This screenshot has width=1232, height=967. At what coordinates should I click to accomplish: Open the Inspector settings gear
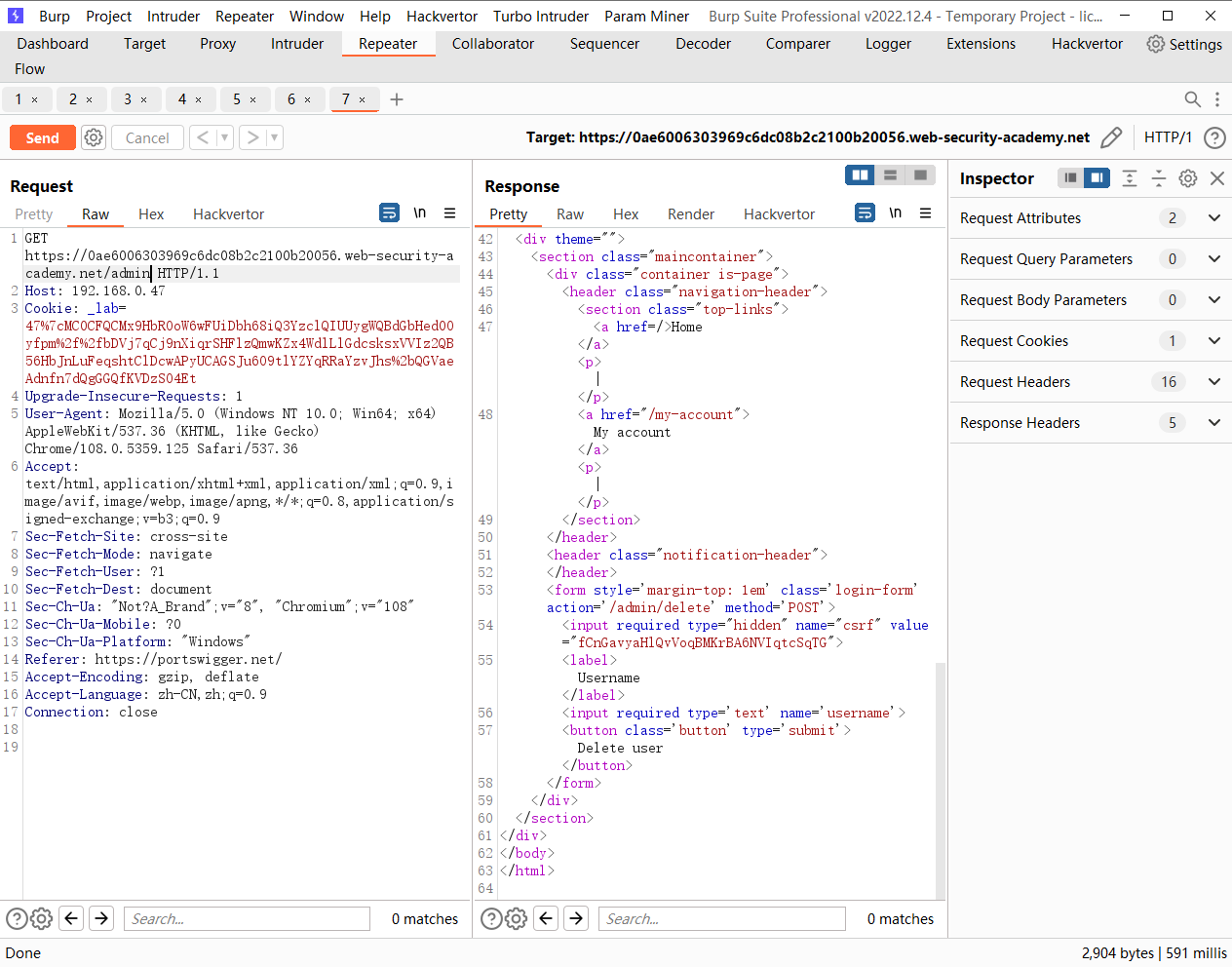1187,178
